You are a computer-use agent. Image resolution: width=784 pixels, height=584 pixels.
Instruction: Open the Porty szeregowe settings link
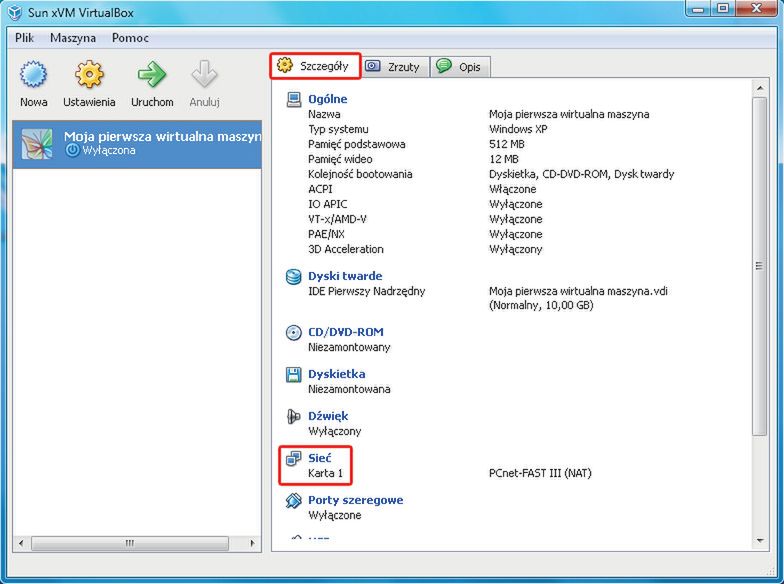pyautogui.click(x=356, y=500)
